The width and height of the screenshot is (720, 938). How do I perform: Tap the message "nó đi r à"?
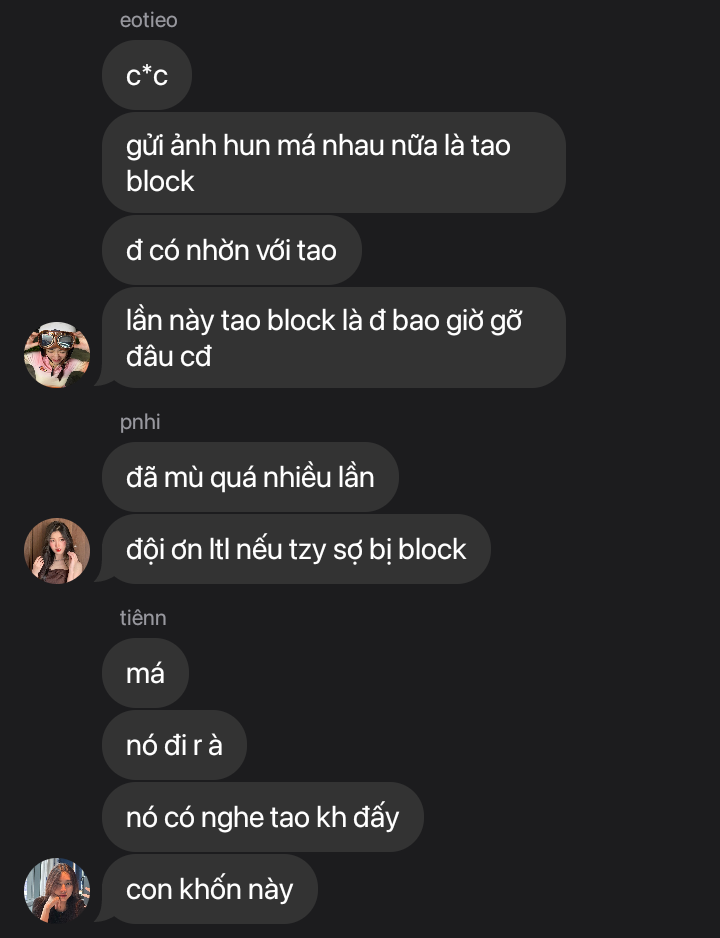click(175, 745)
